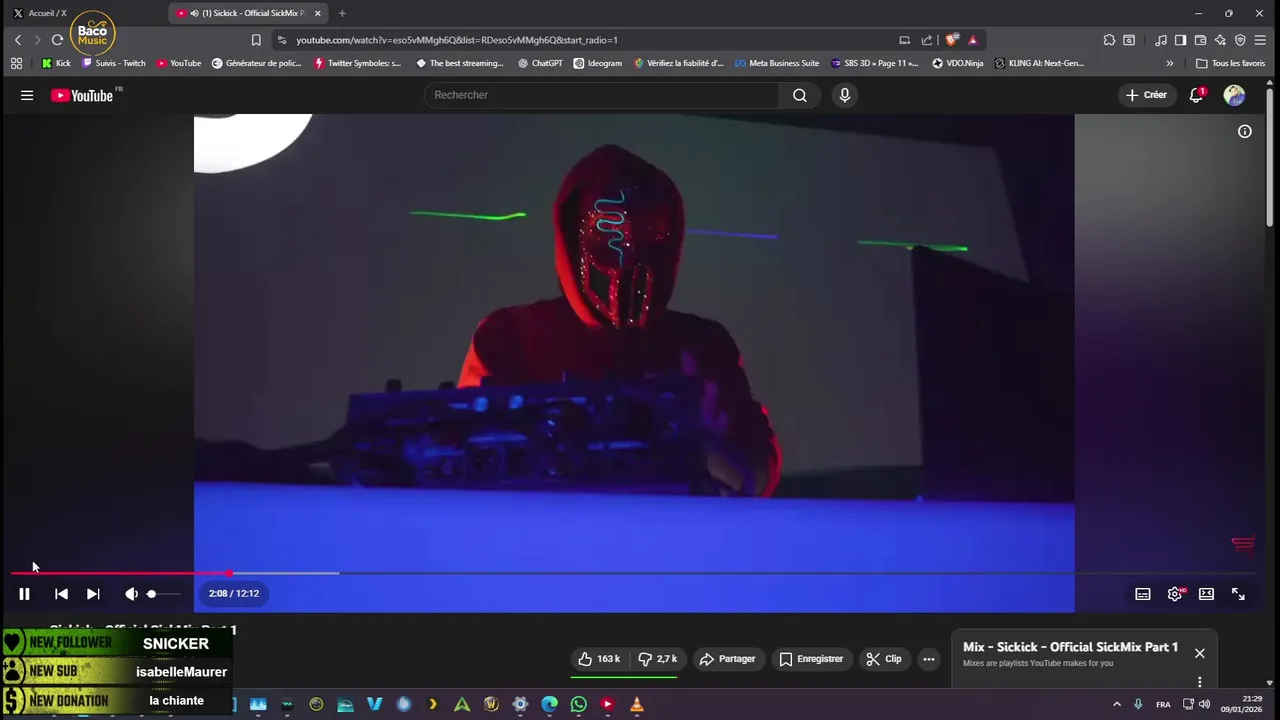Toggle the browser sidebar panel
This screenshot has width=1280, height=720.
1180,40
